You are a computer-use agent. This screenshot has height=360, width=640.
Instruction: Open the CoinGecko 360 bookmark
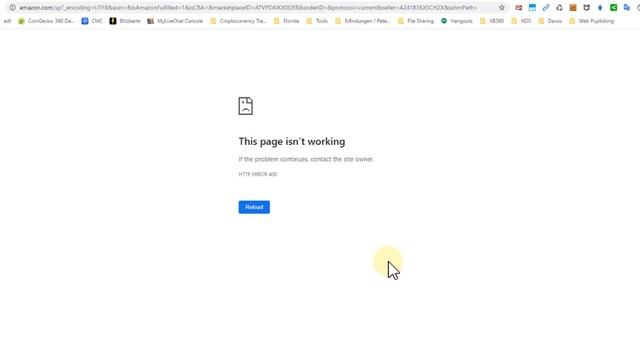tap(46, 21)
